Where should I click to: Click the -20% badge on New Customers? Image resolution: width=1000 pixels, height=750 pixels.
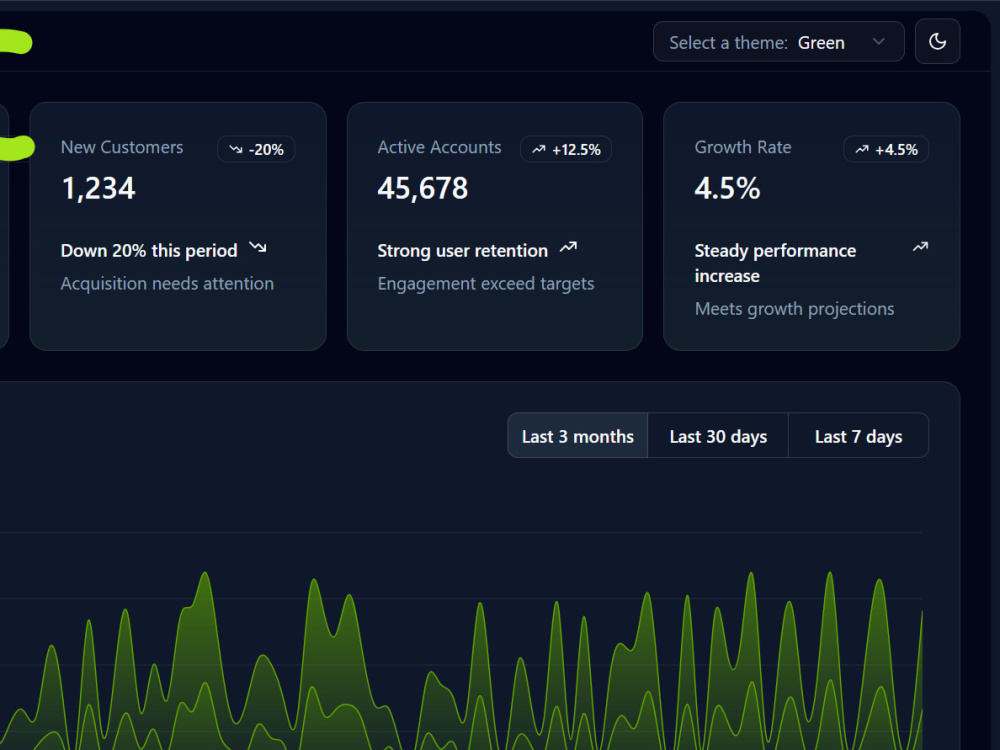pos(256,149)
